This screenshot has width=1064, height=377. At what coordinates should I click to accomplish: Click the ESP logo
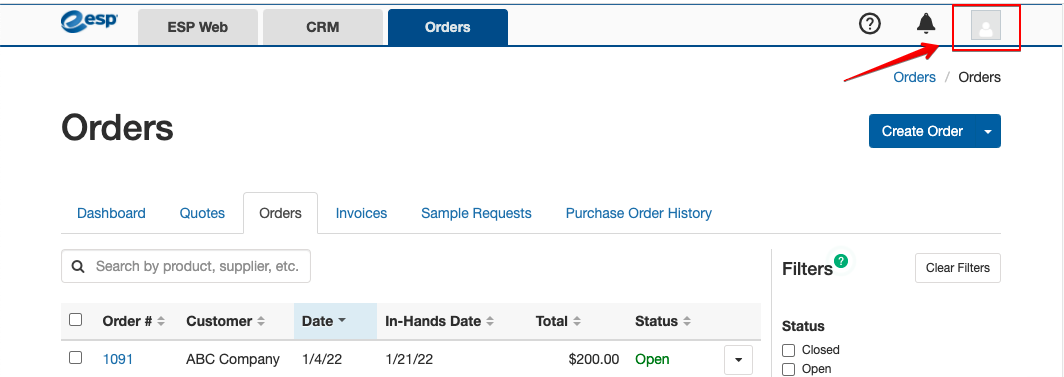(x=89, y=22)
